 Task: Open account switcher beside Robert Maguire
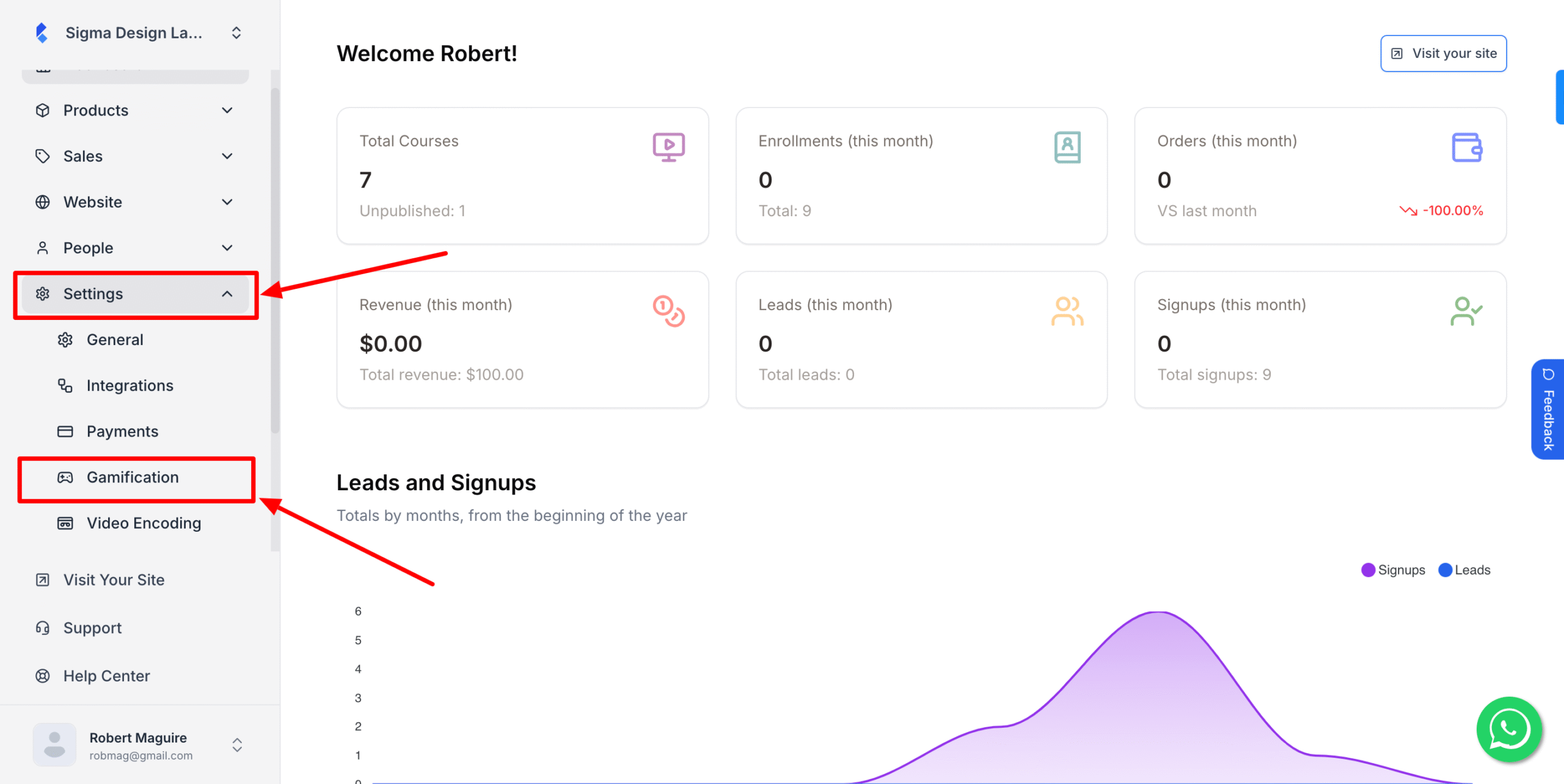click(x=236, y=744)
